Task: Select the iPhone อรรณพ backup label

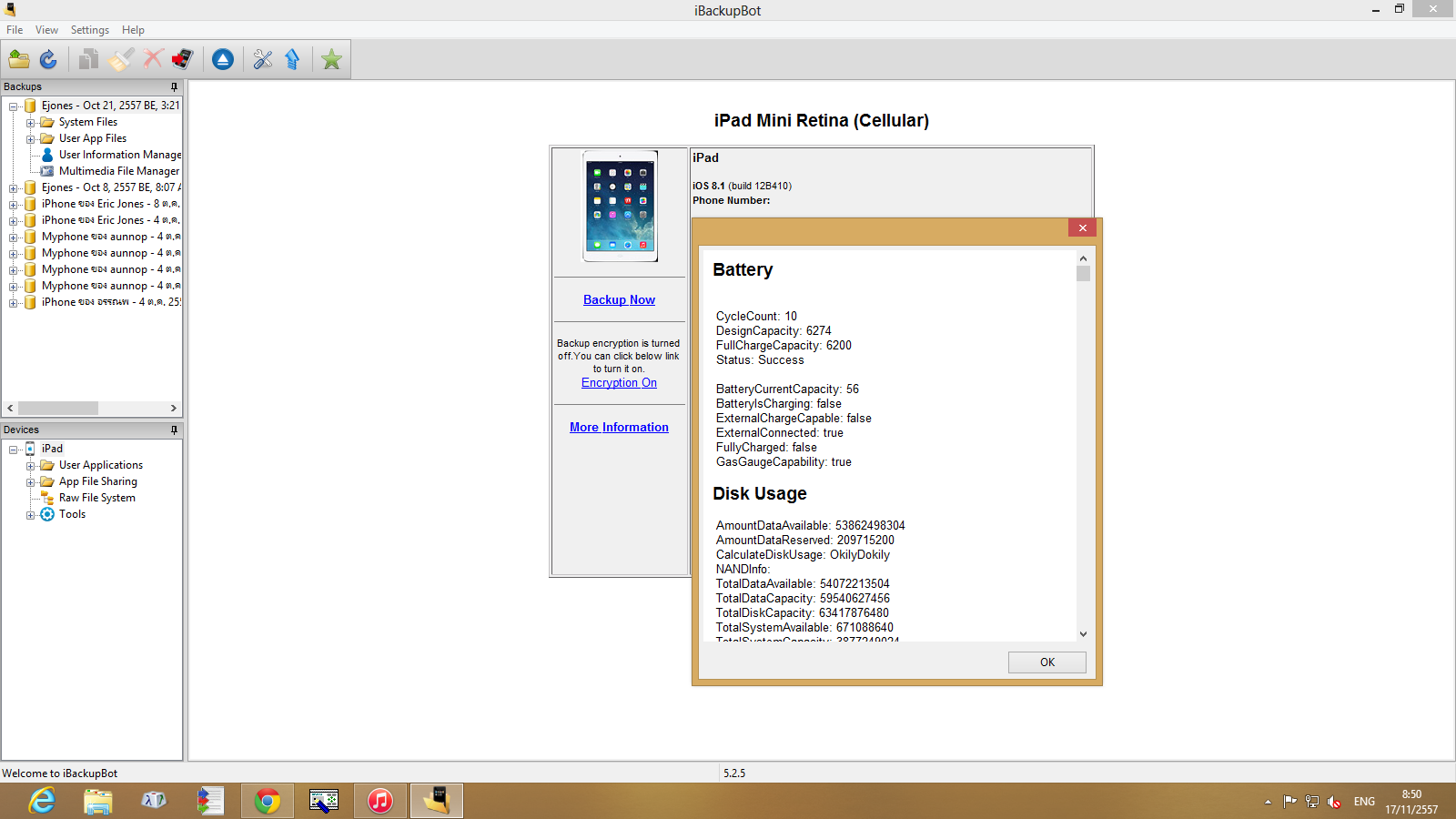Action: [111, 302]
